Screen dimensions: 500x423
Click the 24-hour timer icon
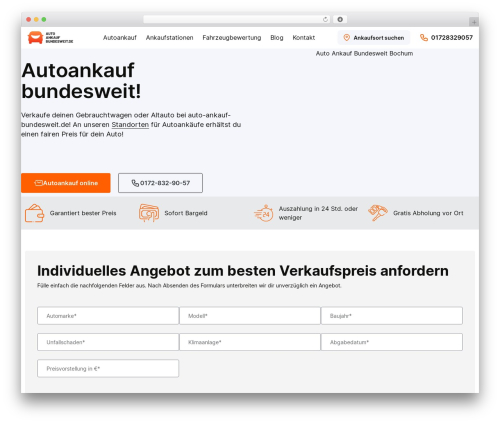(x=264, y=213)
